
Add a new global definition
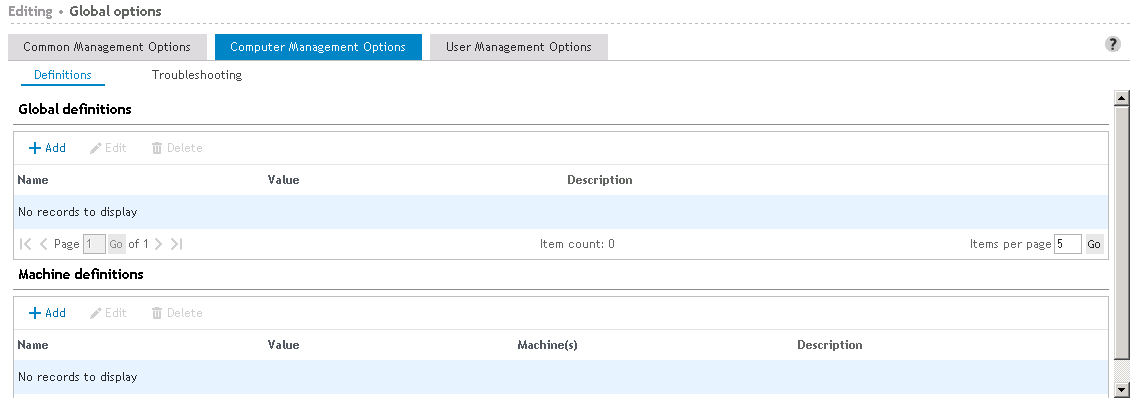click(47, 148)
